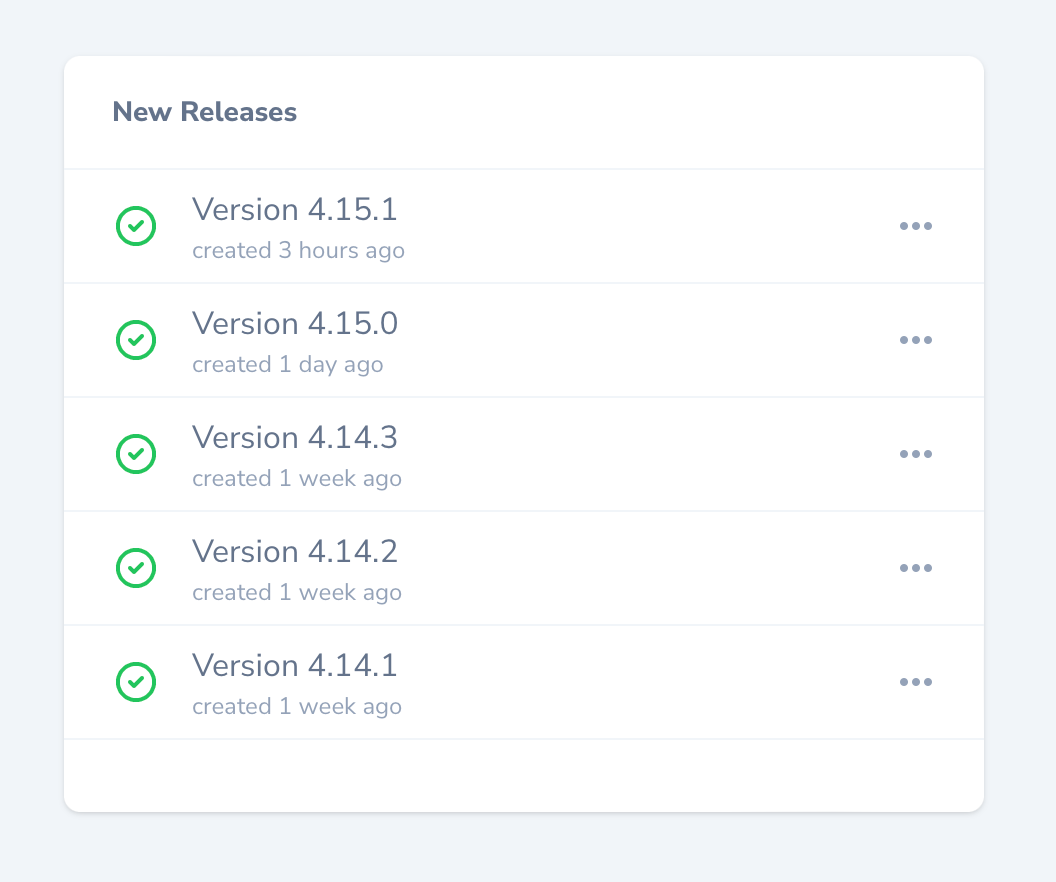Viewport: 1056px width, 882px height.
Task: Click the New Releases heading
Action: tap(204, 112)
